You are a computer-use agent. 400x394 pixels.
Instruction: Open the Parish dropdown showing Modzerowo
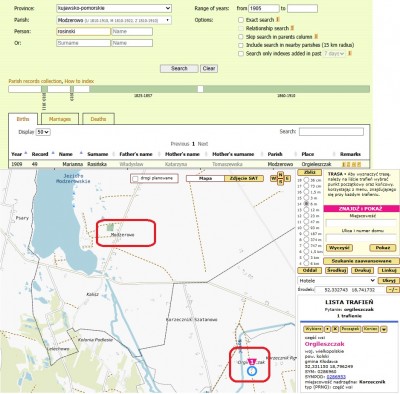(x=114, y=20)
